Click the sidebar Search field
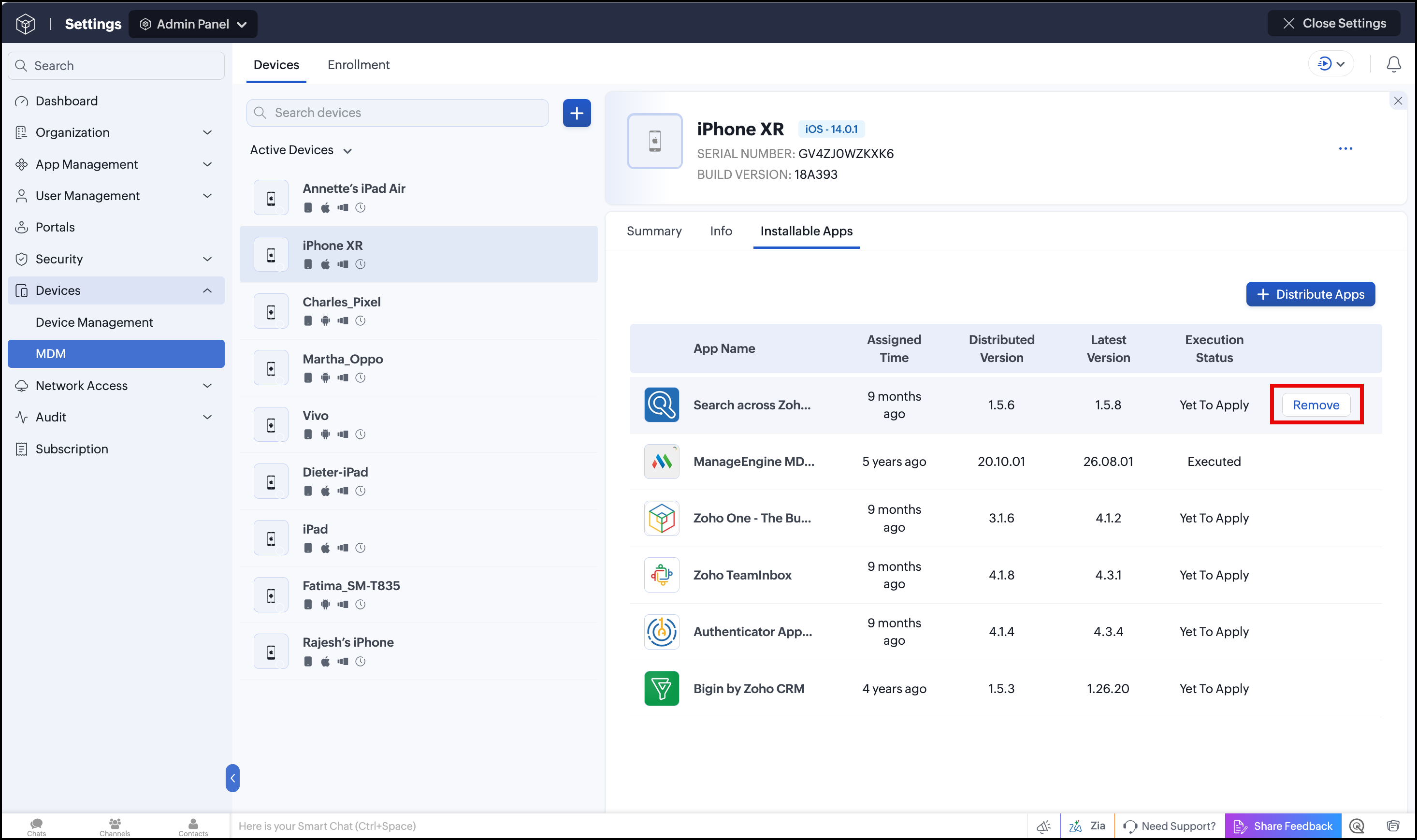This screenshot has width=1417, height=840. pos(116,66)
